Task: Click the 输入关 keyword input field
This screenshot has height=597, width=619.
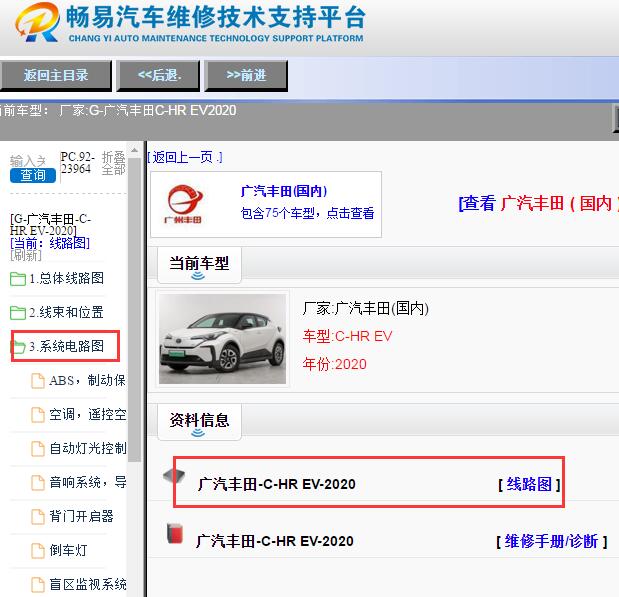Action: coord(28,161)
